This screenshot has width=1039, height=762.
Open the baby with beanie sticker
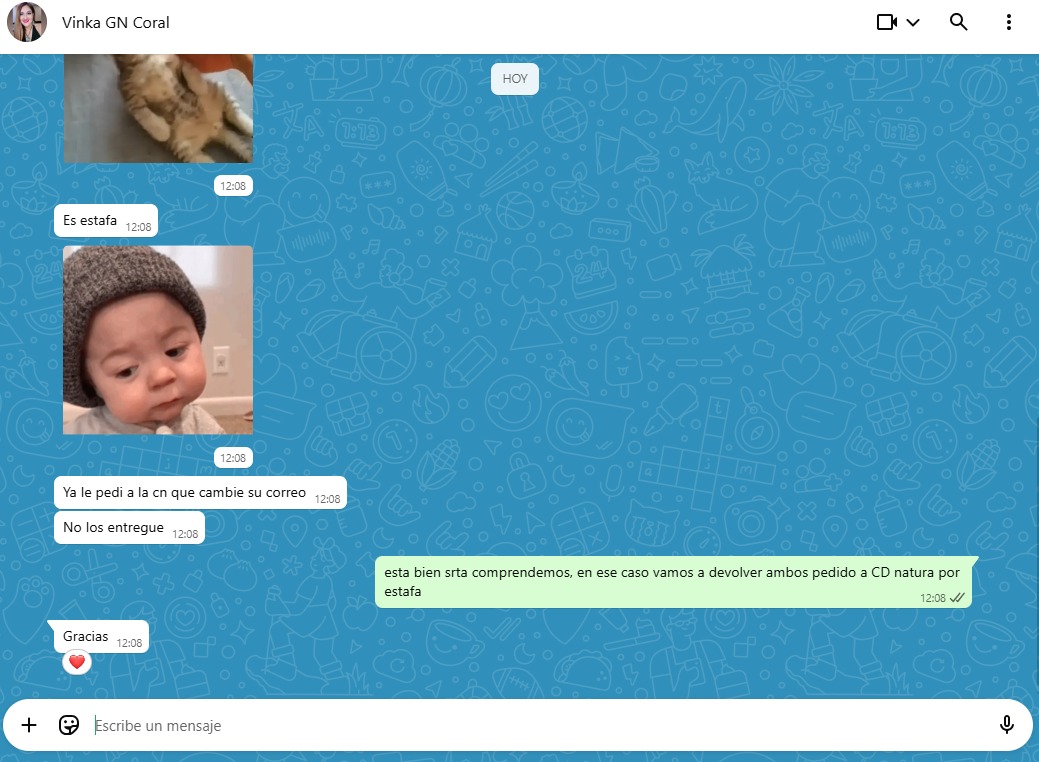point(158,340)
